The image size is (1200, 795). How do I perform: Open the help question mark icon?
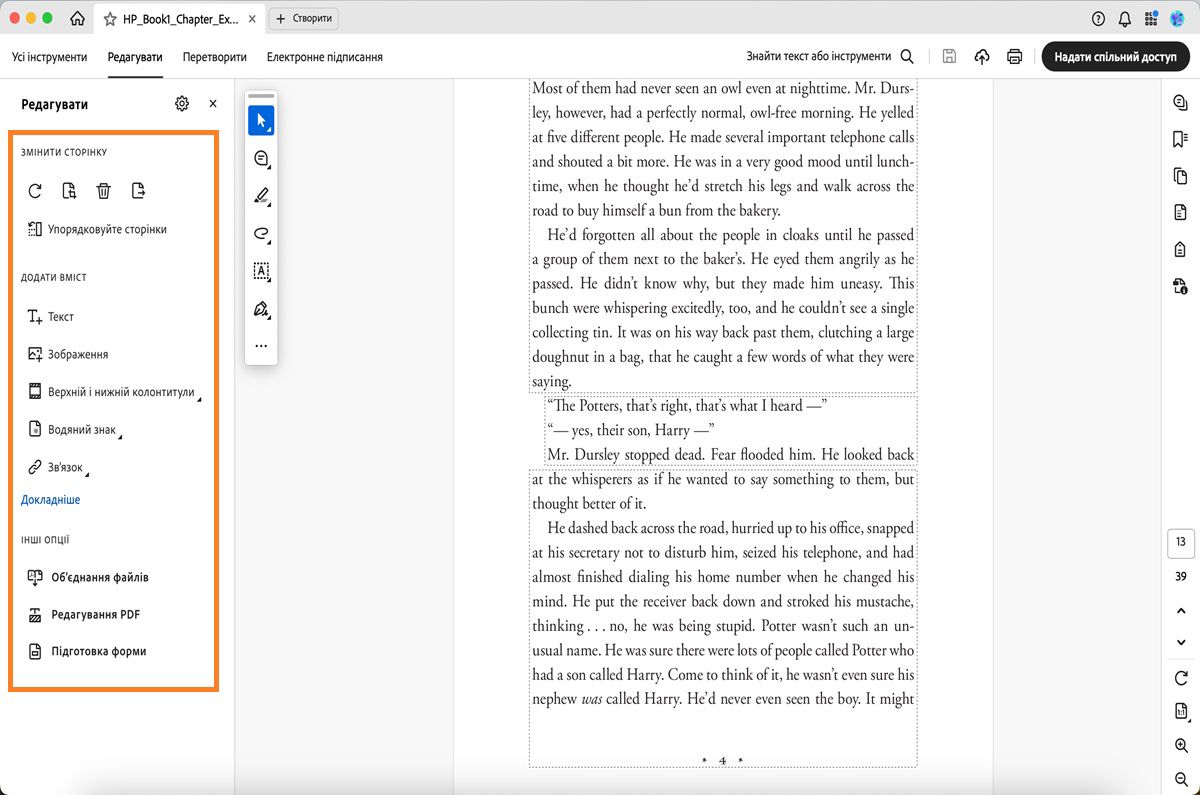(1099, 19)
